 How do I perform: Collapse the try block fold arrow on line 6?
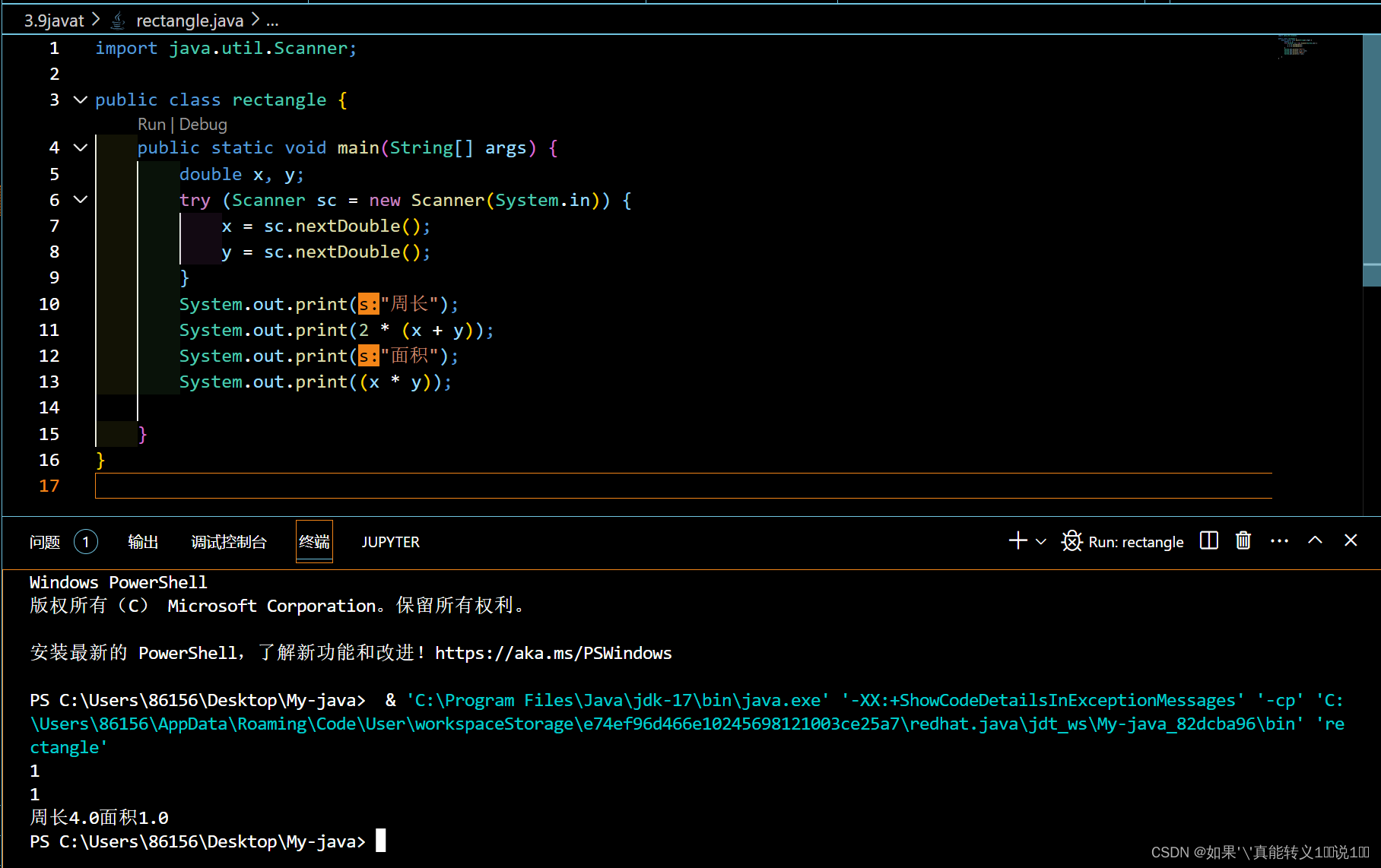(x=81, y=199)
